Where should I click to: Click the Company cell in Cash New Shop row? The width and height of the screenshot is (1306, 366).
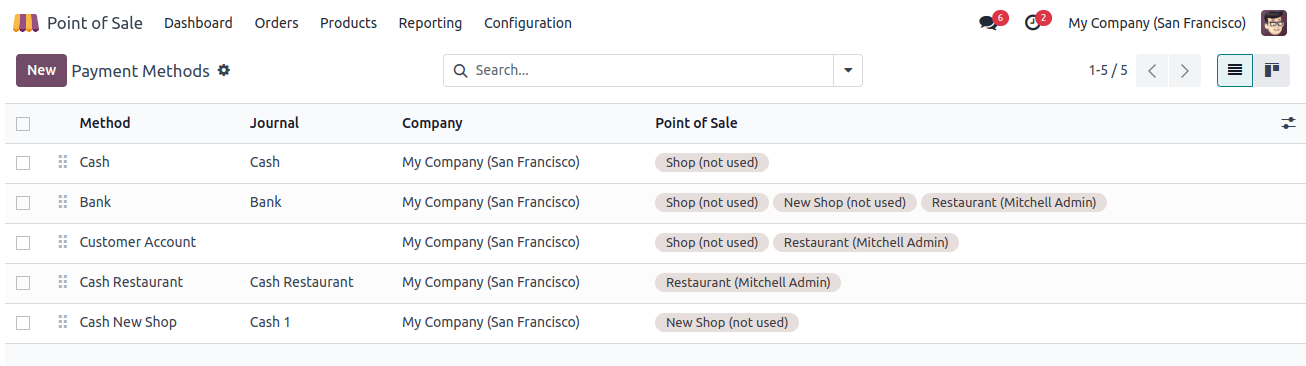pos(491,322)
